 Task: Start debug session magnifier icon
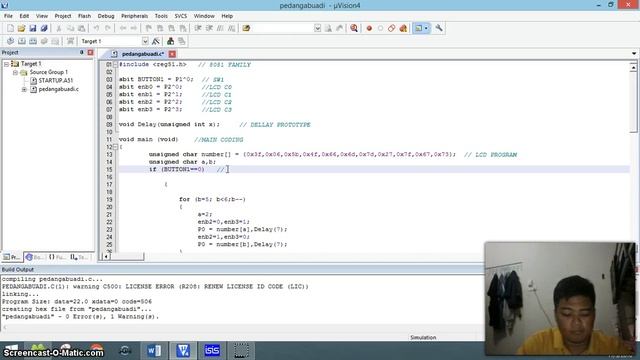(354, 28)
